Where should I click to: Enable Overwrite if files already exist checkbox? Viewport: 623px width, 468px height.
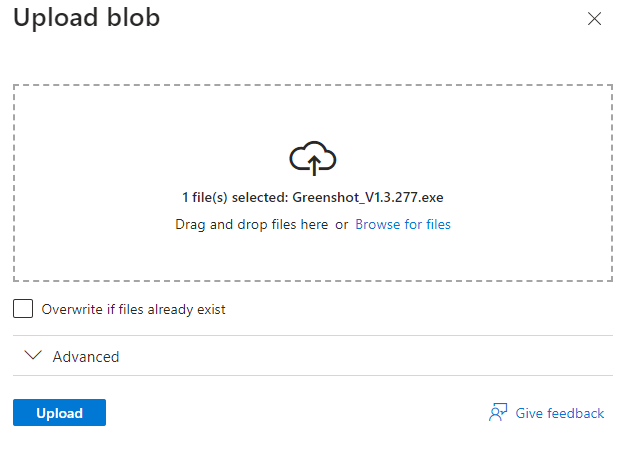click(x=23, y=309)
